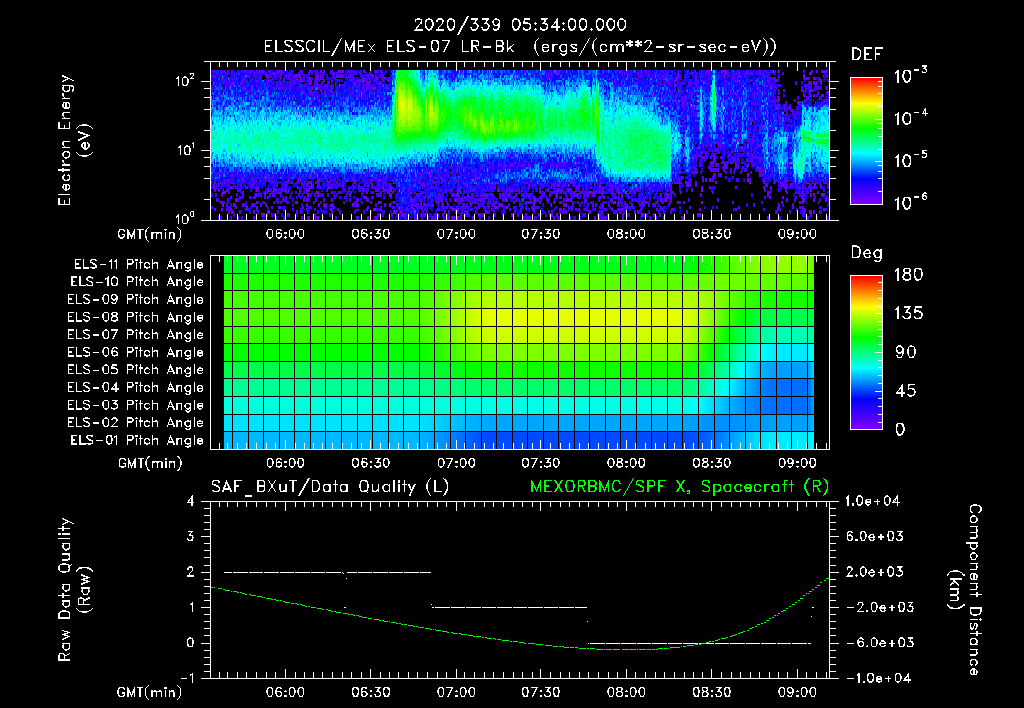This screenshot has height=708, width=1024.
Task: Select the ELS-09 Pitch Angle row label
Action: (135, 300)
